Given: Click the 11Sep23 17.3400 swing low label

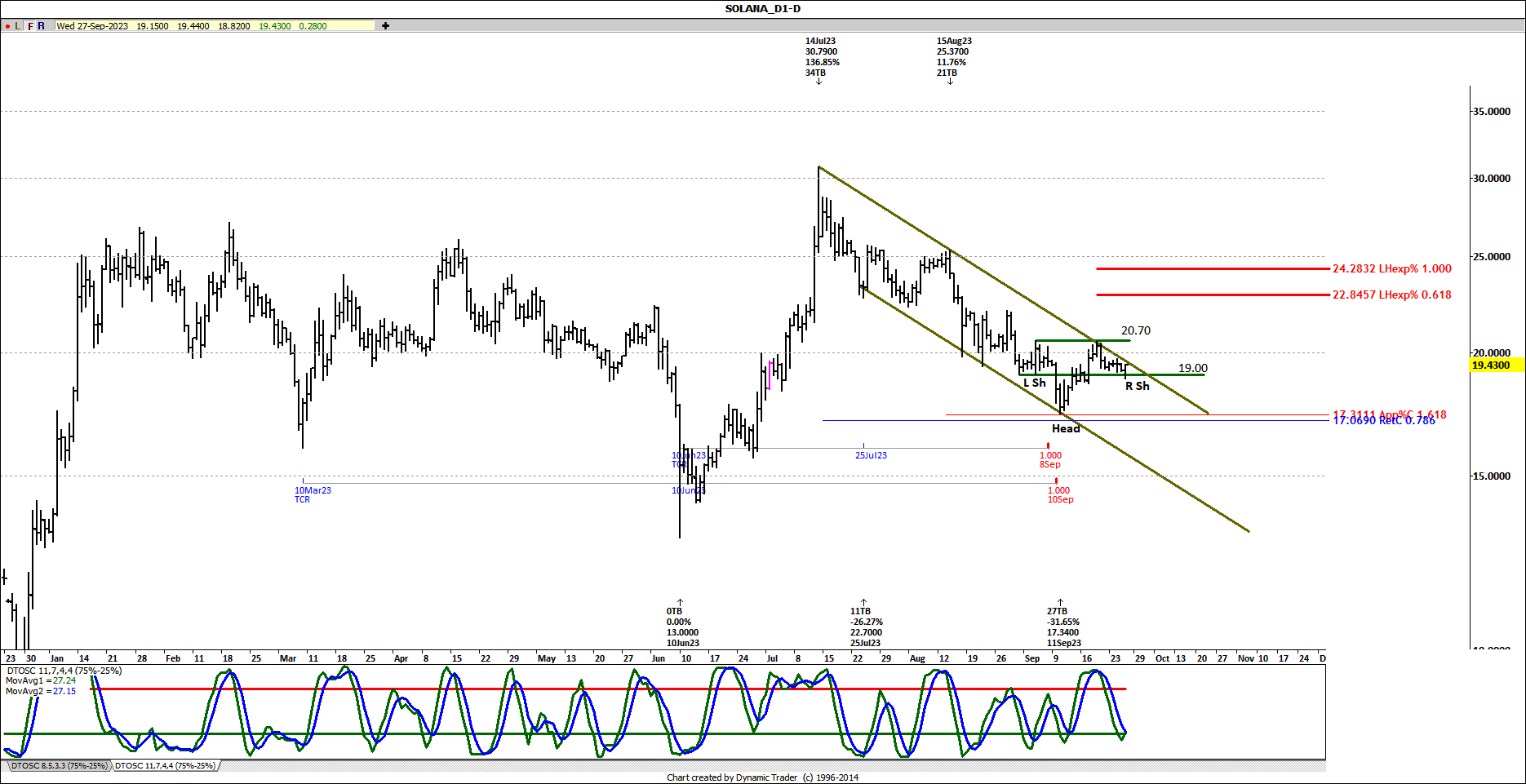Looking at the screenshot, I should click(1063, 627).
